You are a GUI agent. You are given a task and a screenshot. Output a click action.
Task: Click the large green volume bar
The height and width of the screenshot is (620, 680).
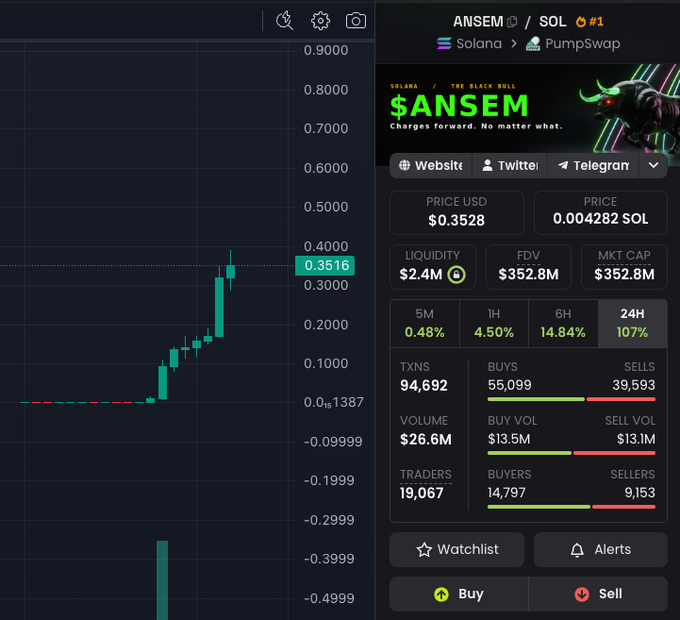[162, 580]
